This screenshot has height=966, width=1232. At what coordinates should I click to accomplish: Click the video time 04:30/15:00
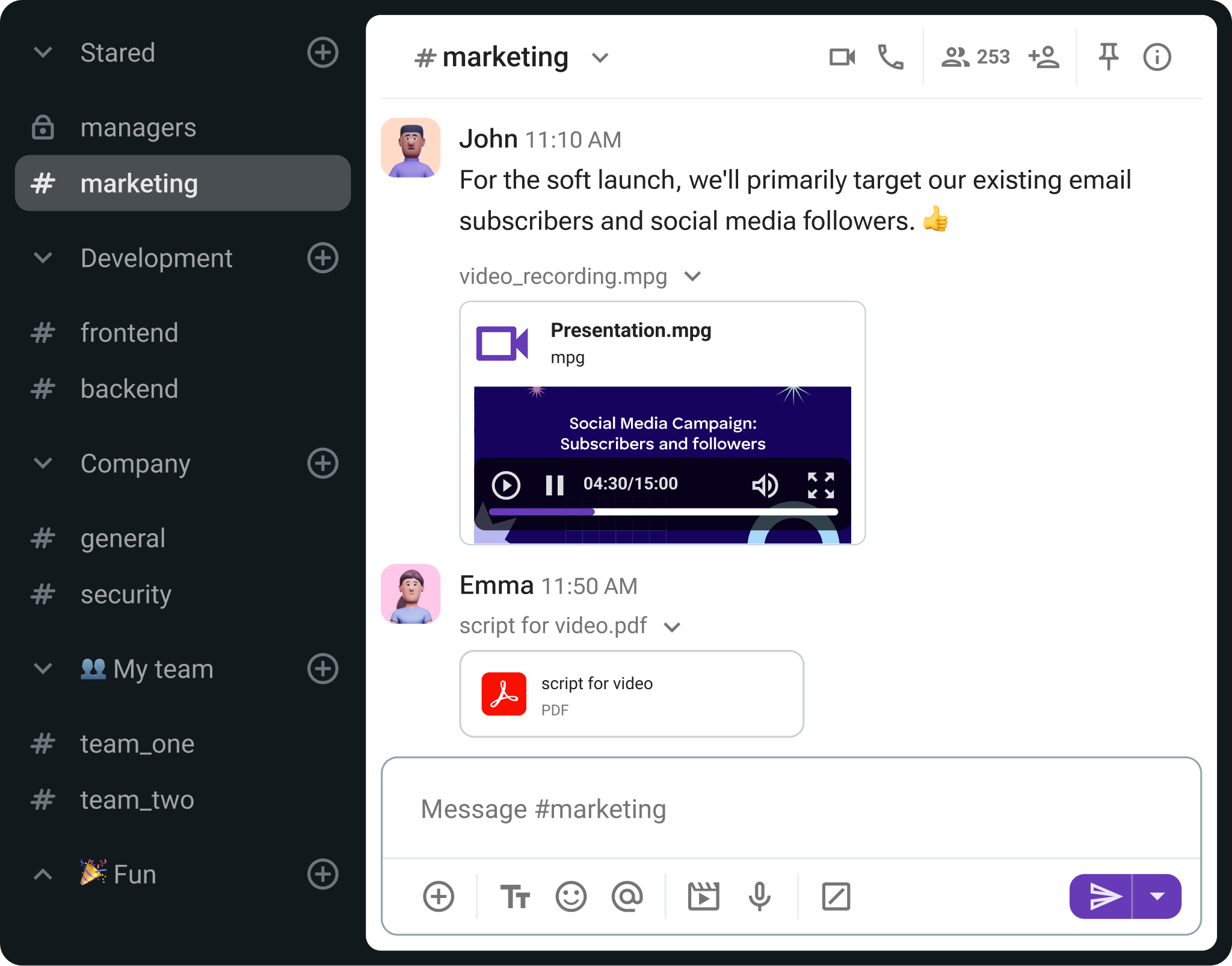click(x=630, y=483)
